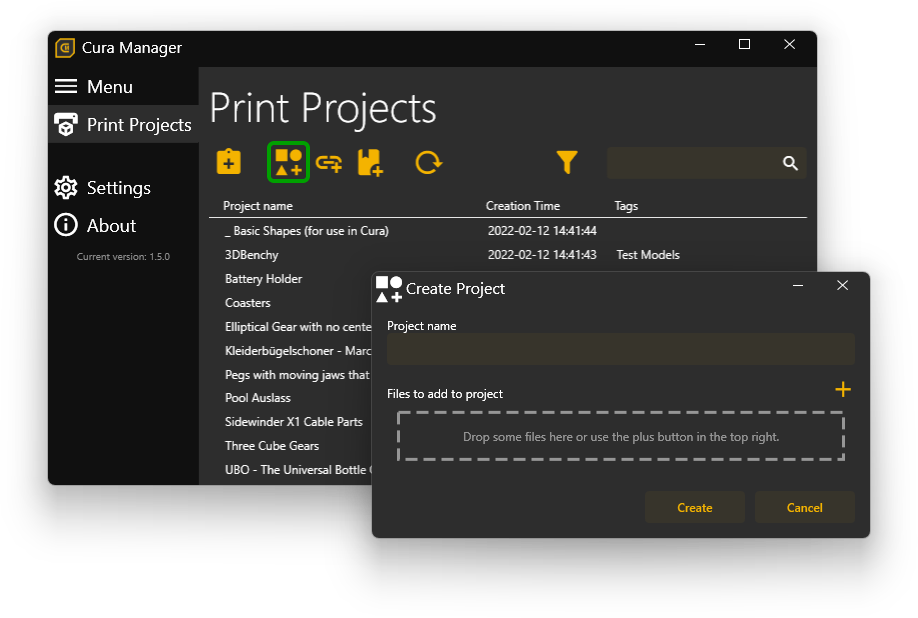Click the Create button
Viewport: 918px width, 618px height.
click(695, 507)
